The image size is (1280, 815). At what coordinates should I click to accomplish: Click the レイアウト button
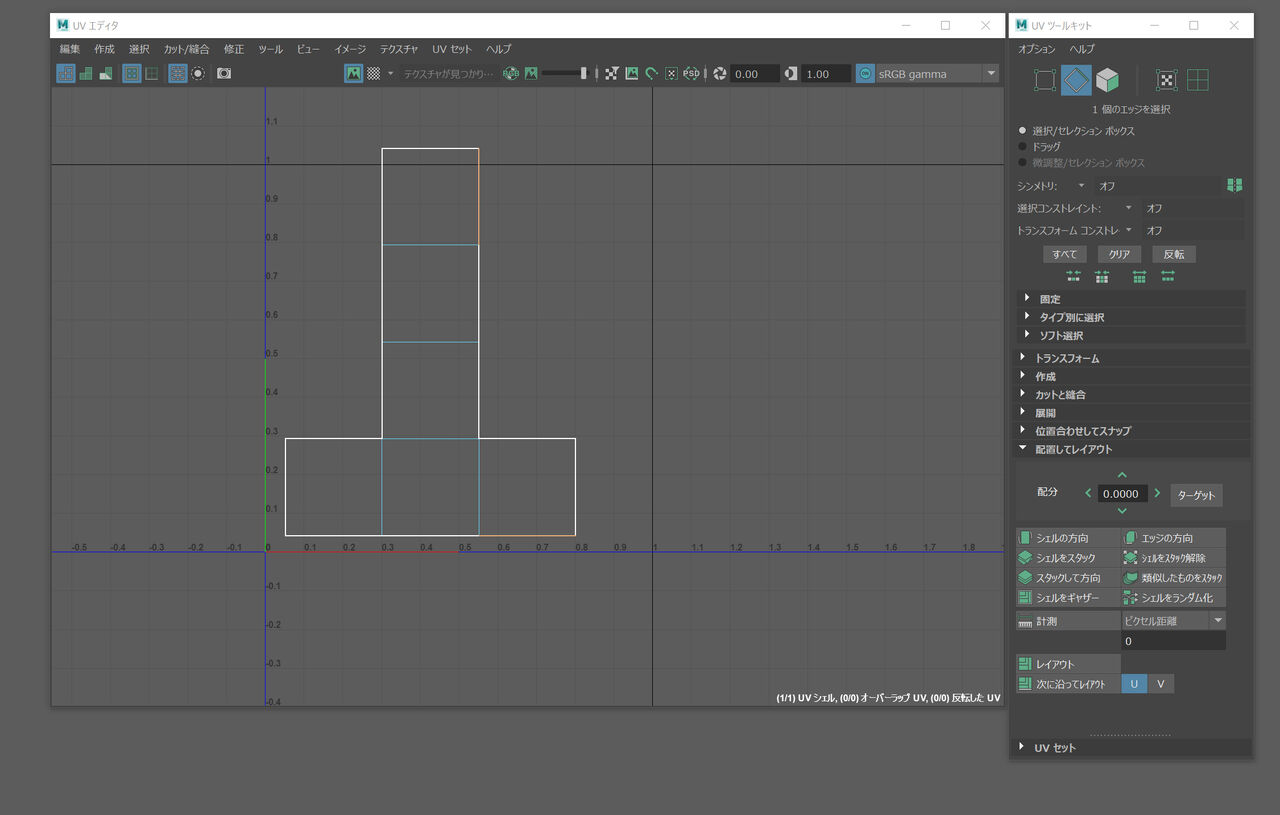coord(1068,664)
